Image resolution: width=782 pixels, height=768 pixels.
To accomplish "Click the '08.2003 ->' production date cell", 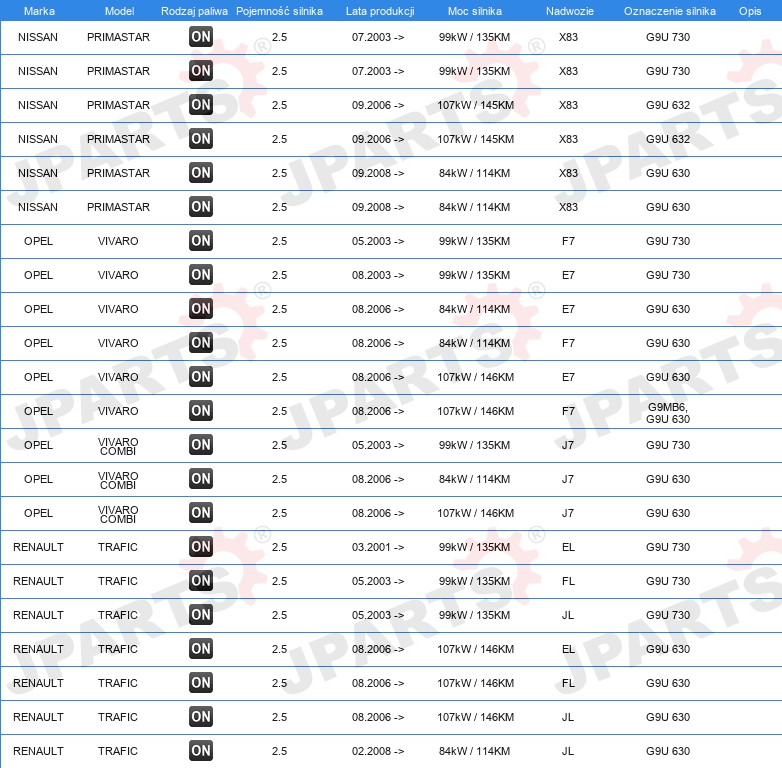I will tap(378, 275).
